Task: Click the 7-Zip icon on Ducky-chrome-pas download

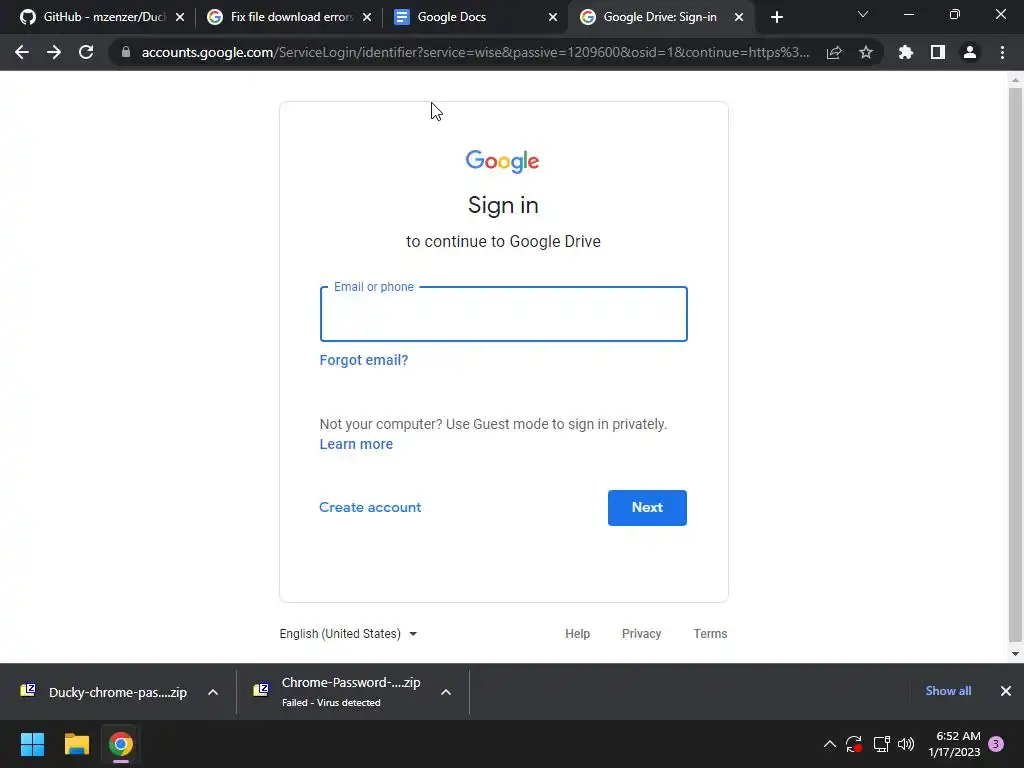Action: [x=28, y=690]
